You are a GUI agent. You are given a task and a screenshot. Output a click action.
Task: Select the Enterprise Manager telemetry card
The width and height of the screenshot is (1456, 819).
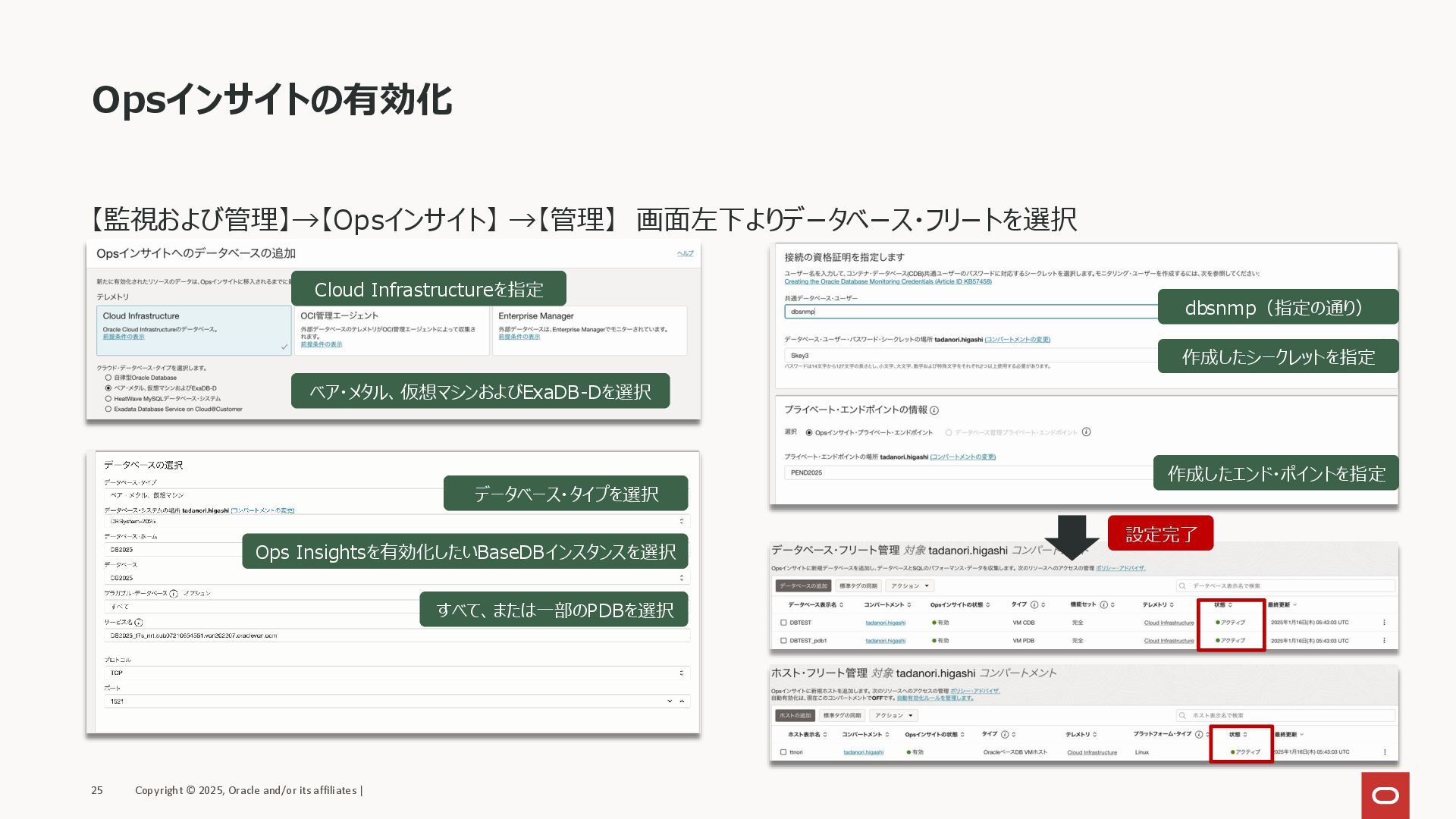click(590, 331)
